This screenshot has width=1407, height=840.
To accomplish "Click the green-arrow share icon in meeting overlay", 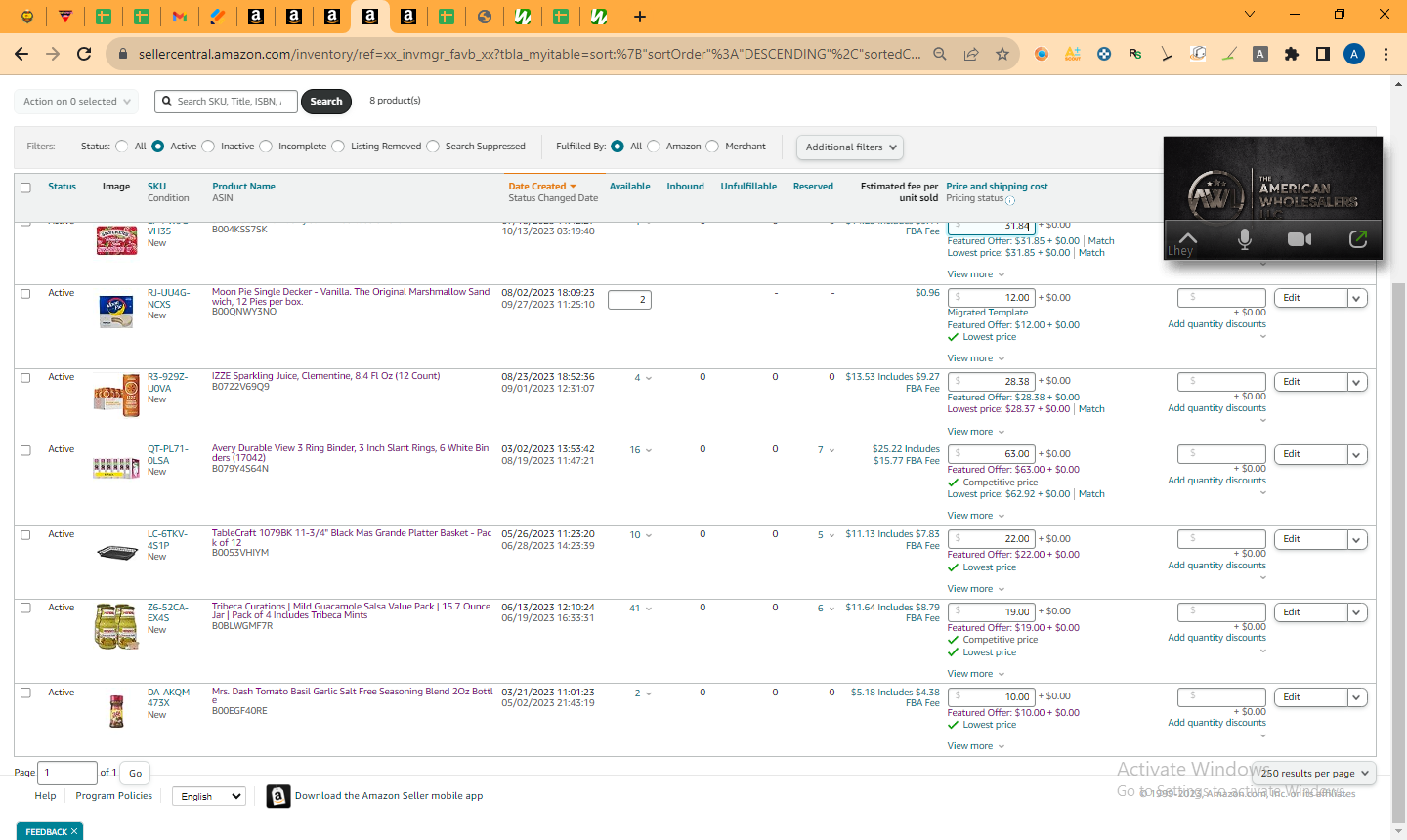I will coord(1358,239).
